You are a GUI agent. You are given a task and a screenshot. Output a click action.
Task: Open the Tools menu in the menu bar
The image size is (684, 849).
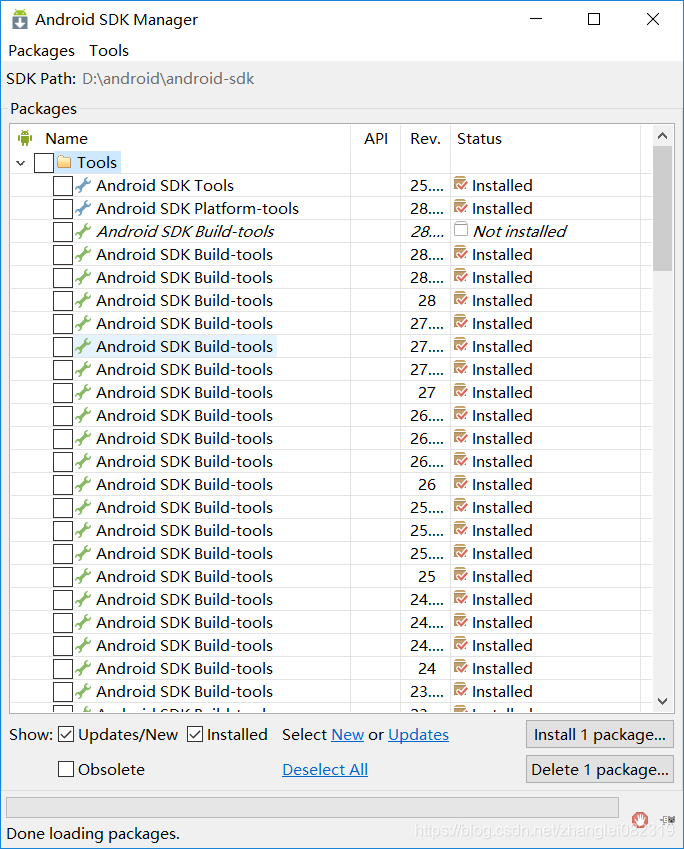pos(109,51)
